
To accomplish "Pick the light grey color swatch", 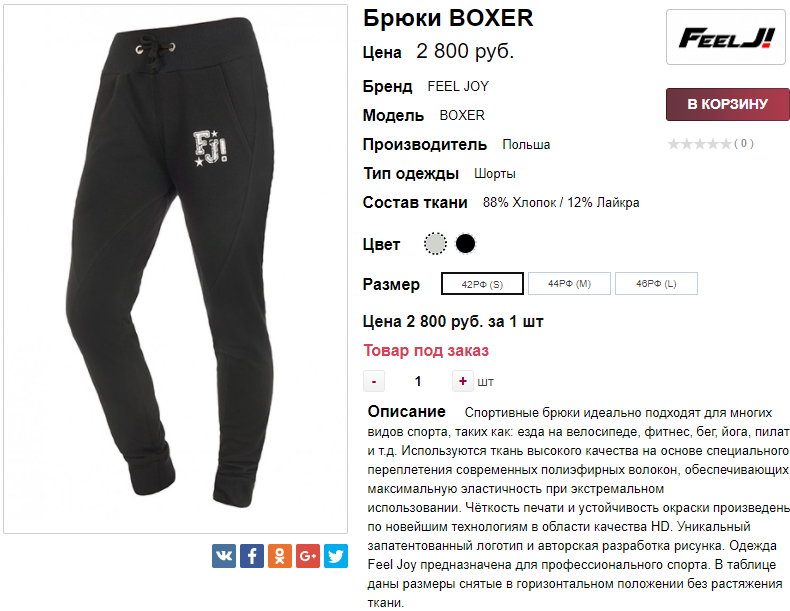I will coord(435,244).
